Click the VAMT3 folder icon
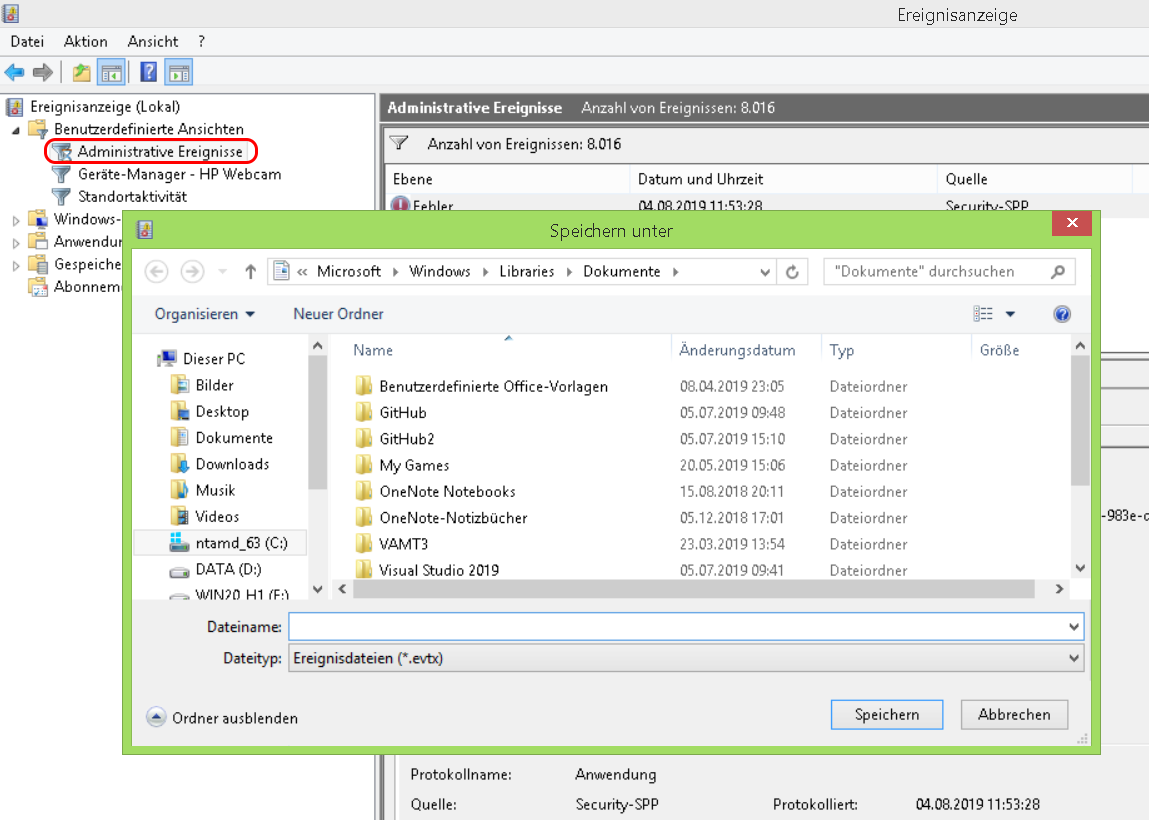1149x820 pixels. coord(363,544)
